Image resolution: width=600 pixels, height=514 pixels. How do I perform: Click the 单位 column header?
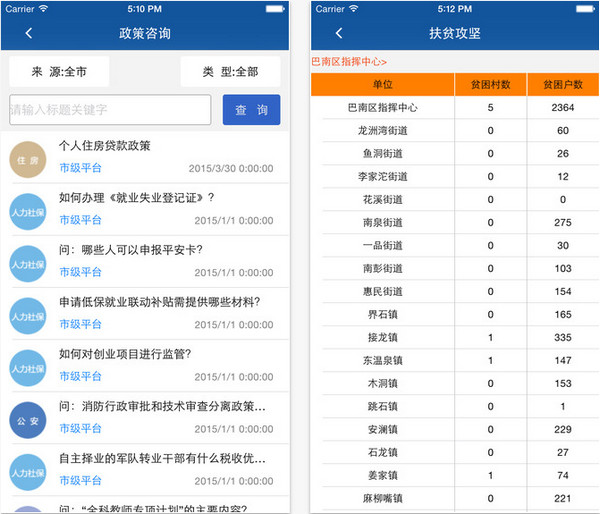coord(383,84)
